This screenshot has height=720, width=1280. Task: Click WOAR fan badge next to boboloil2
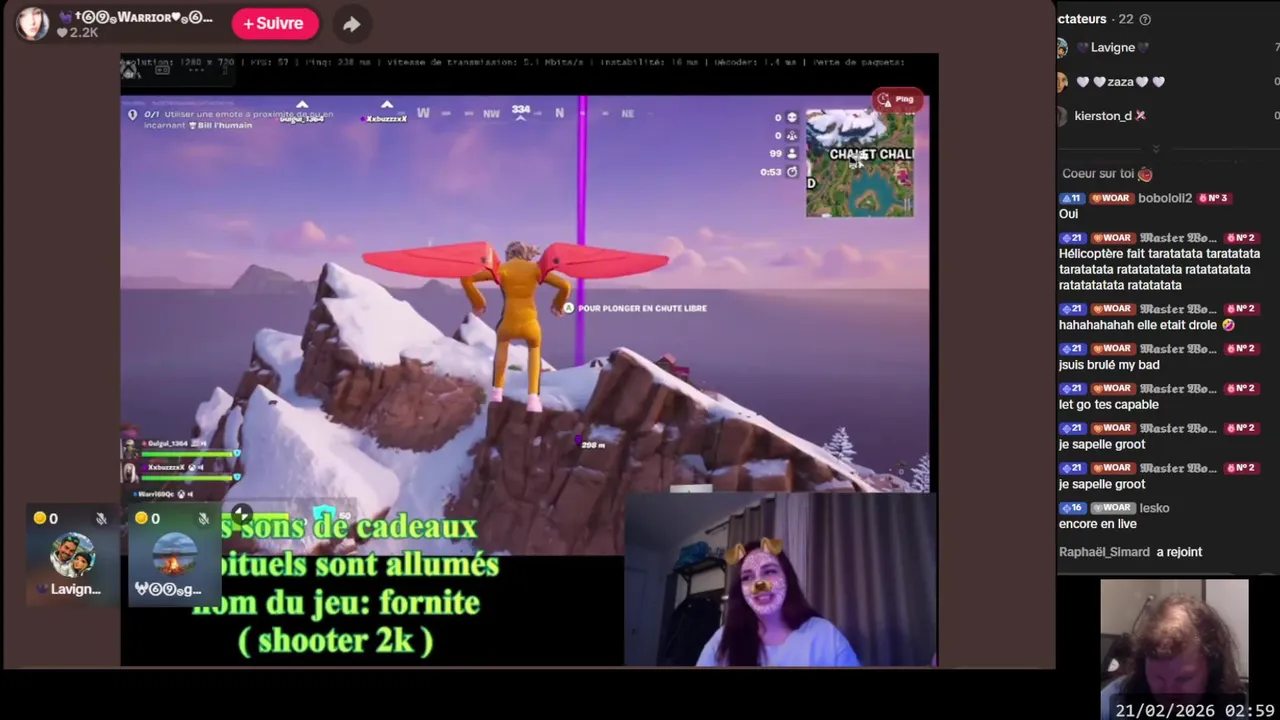[x=1111, y=198]
